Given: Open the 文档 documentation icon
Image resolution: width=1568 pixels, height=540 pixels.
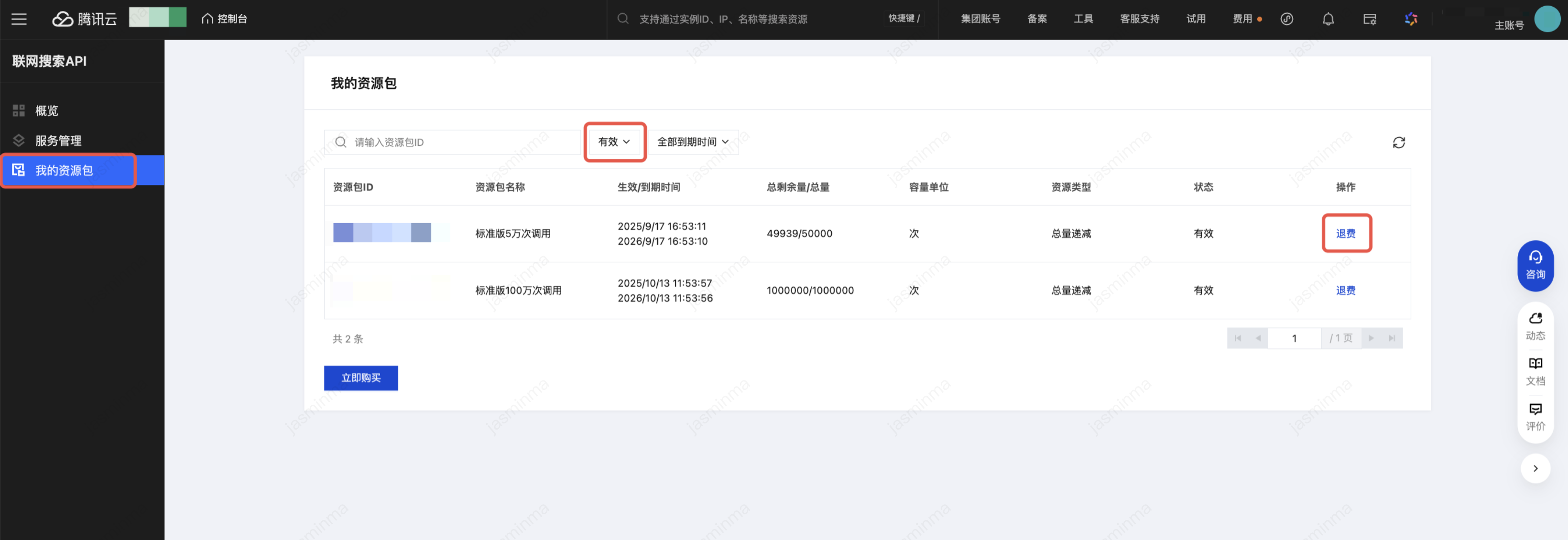Looking at the screenshot, I should coord(1535,371).
